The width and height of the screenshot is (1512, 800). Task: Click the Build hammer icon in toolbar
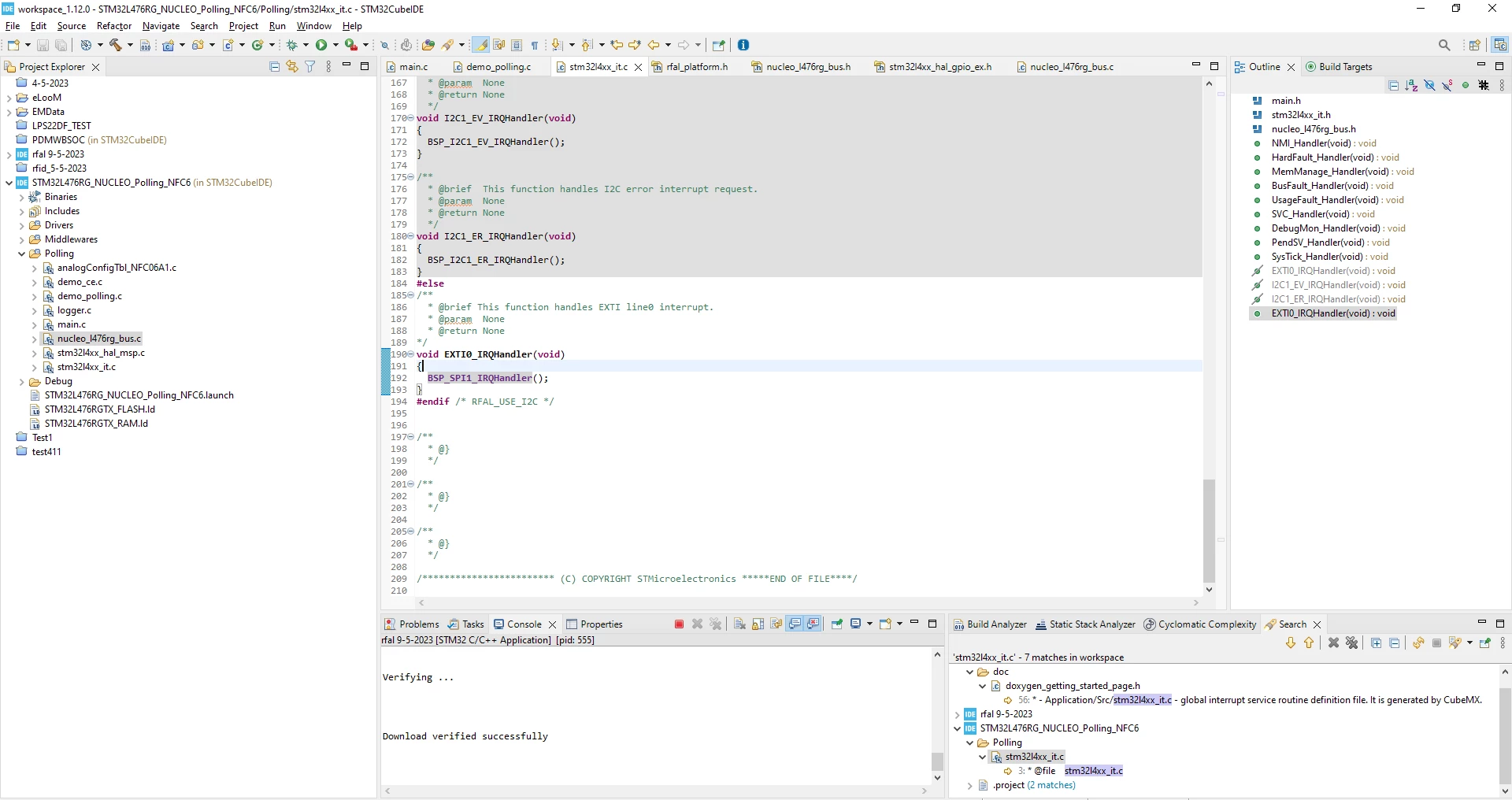[x=115, y=45]
